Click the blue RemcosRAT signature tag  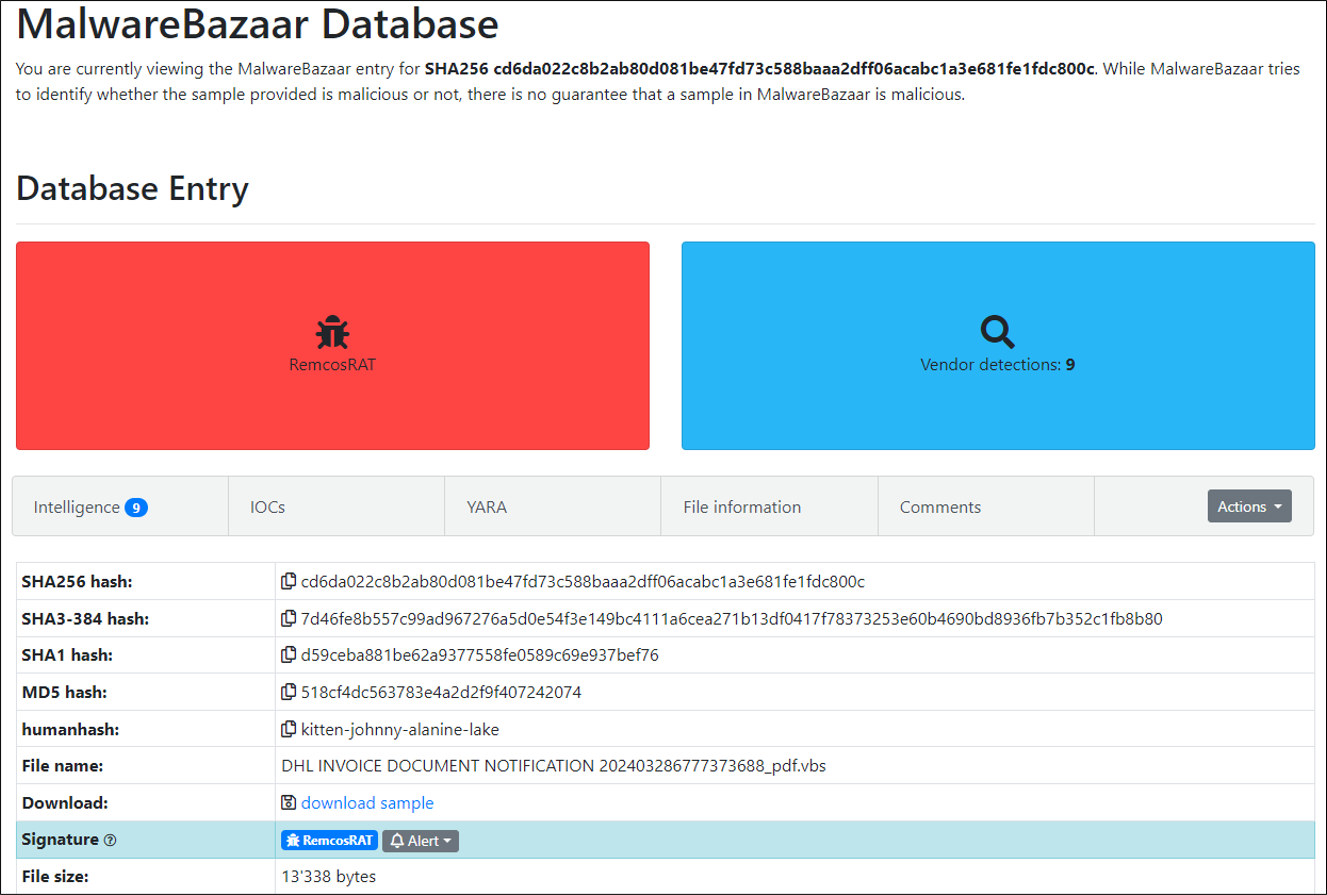pos(329,841)
